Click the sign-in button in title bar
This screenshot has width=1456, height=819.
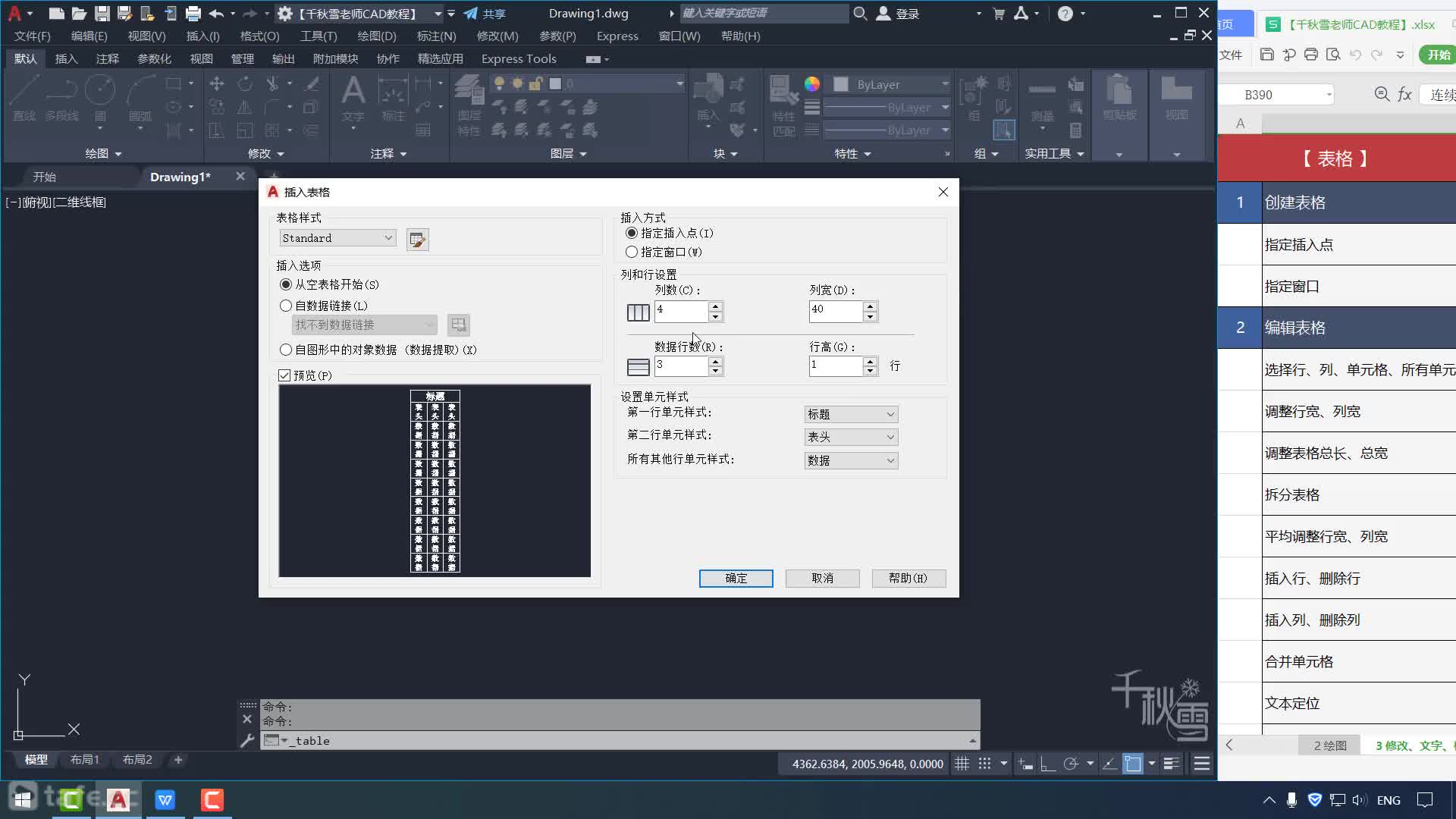898,13
